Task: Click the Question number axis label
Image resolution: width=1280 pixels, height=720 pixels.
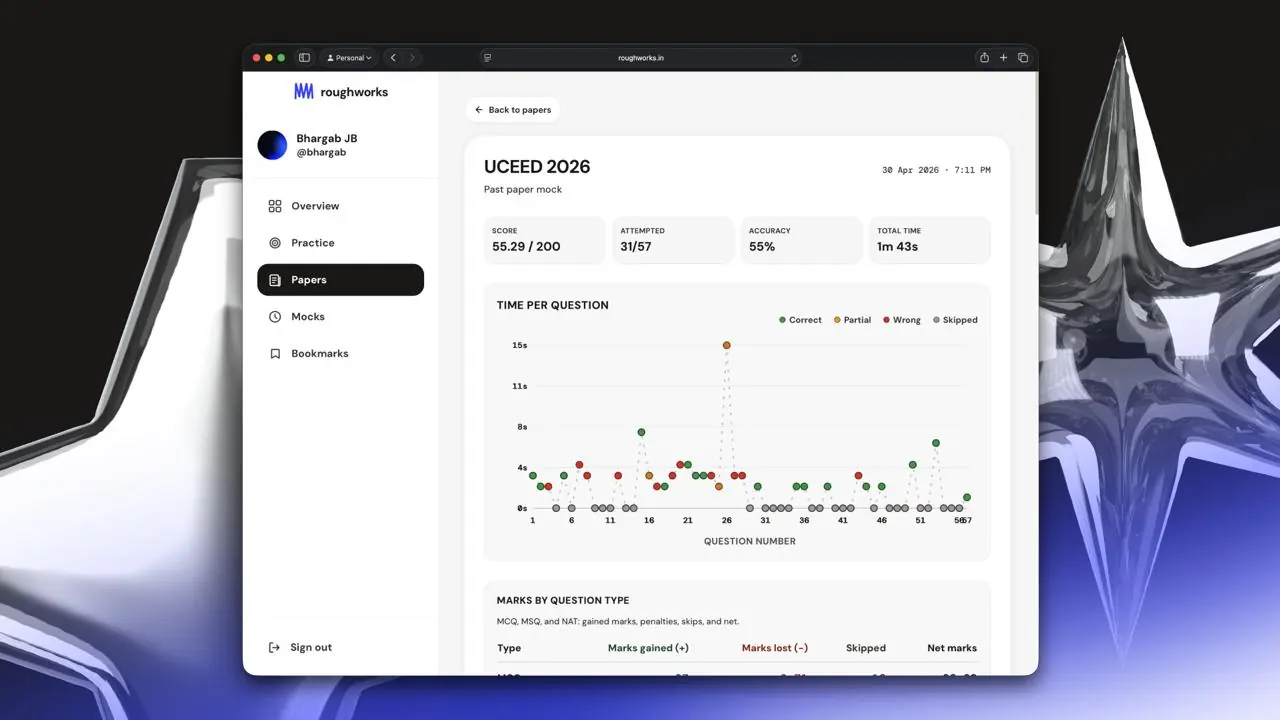Action: [750, 541]
